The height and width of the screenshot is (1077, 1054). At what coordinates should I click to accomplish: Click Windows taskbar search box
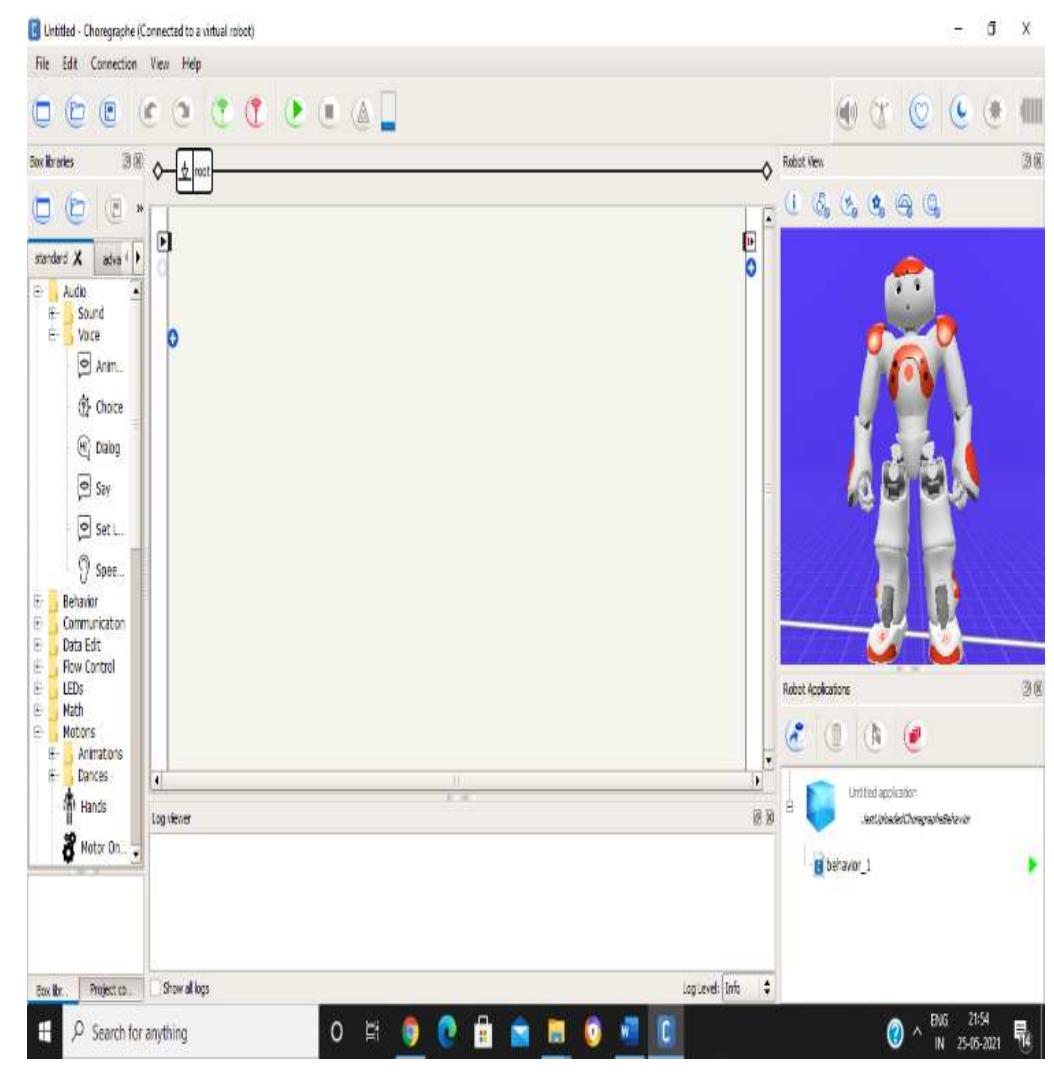click(x=191, y=1032)
